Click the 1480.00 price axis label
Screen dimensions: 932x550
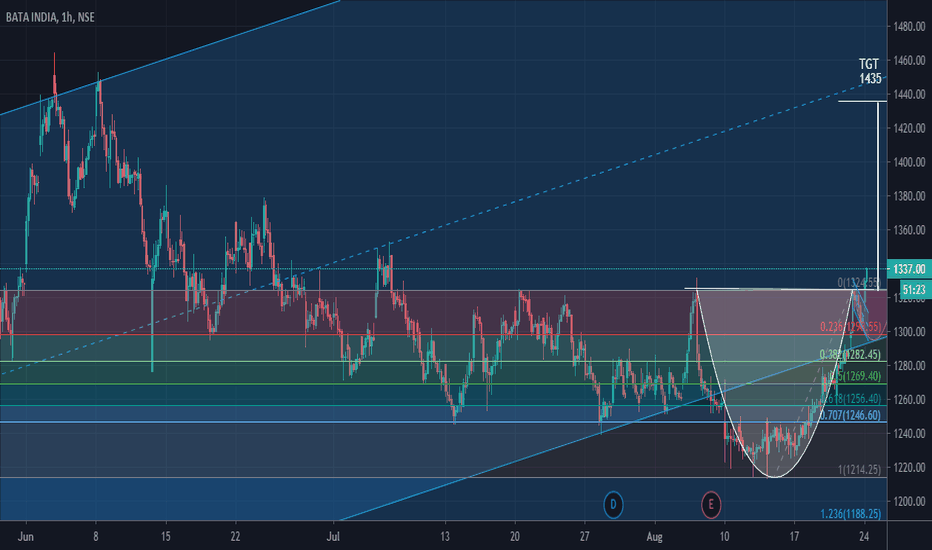click(x=909, y=26)
